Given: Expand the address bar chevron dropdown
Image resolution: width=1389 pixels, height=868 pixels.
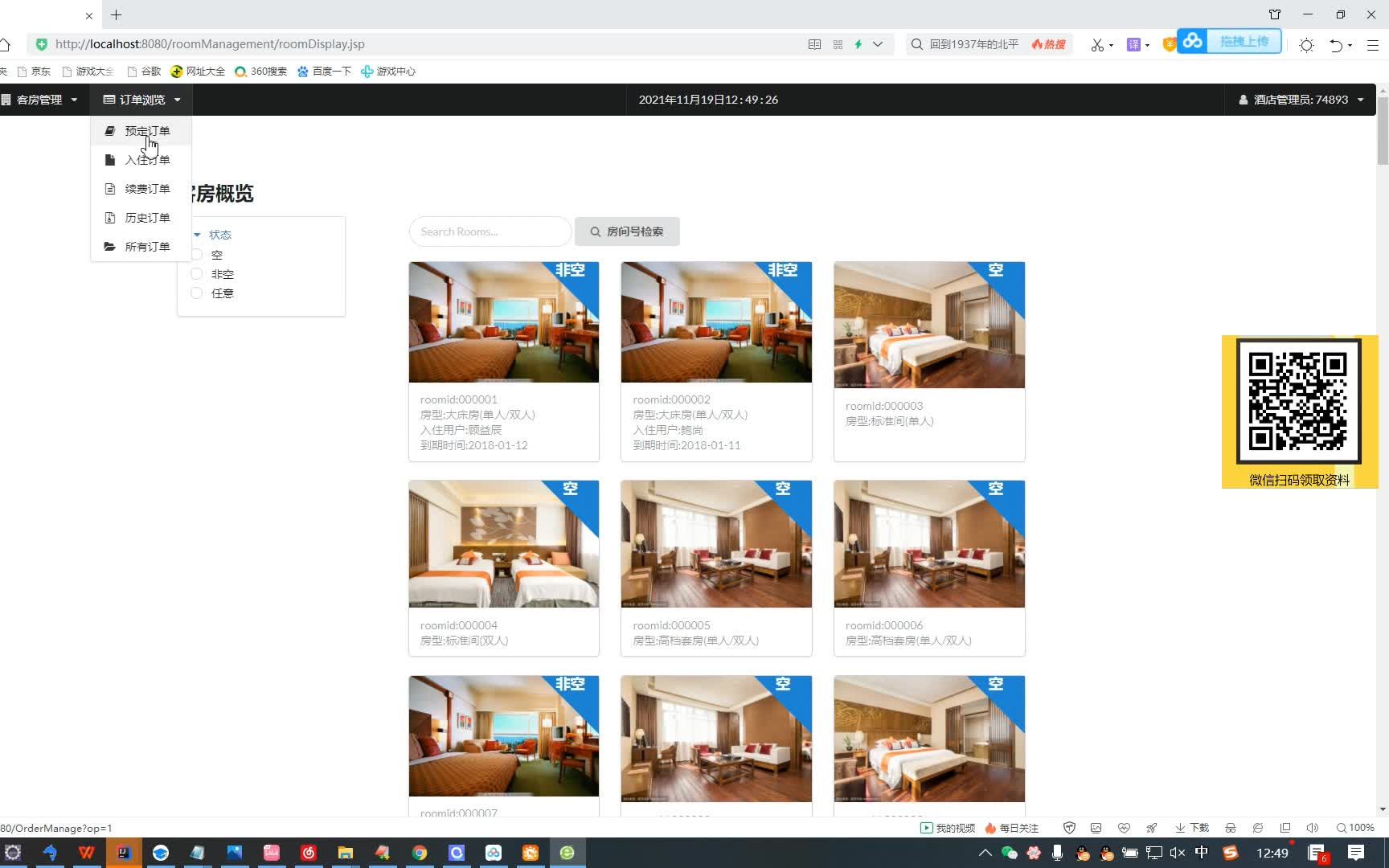Looking at the screenshot, I should click(x=878, y=44).
